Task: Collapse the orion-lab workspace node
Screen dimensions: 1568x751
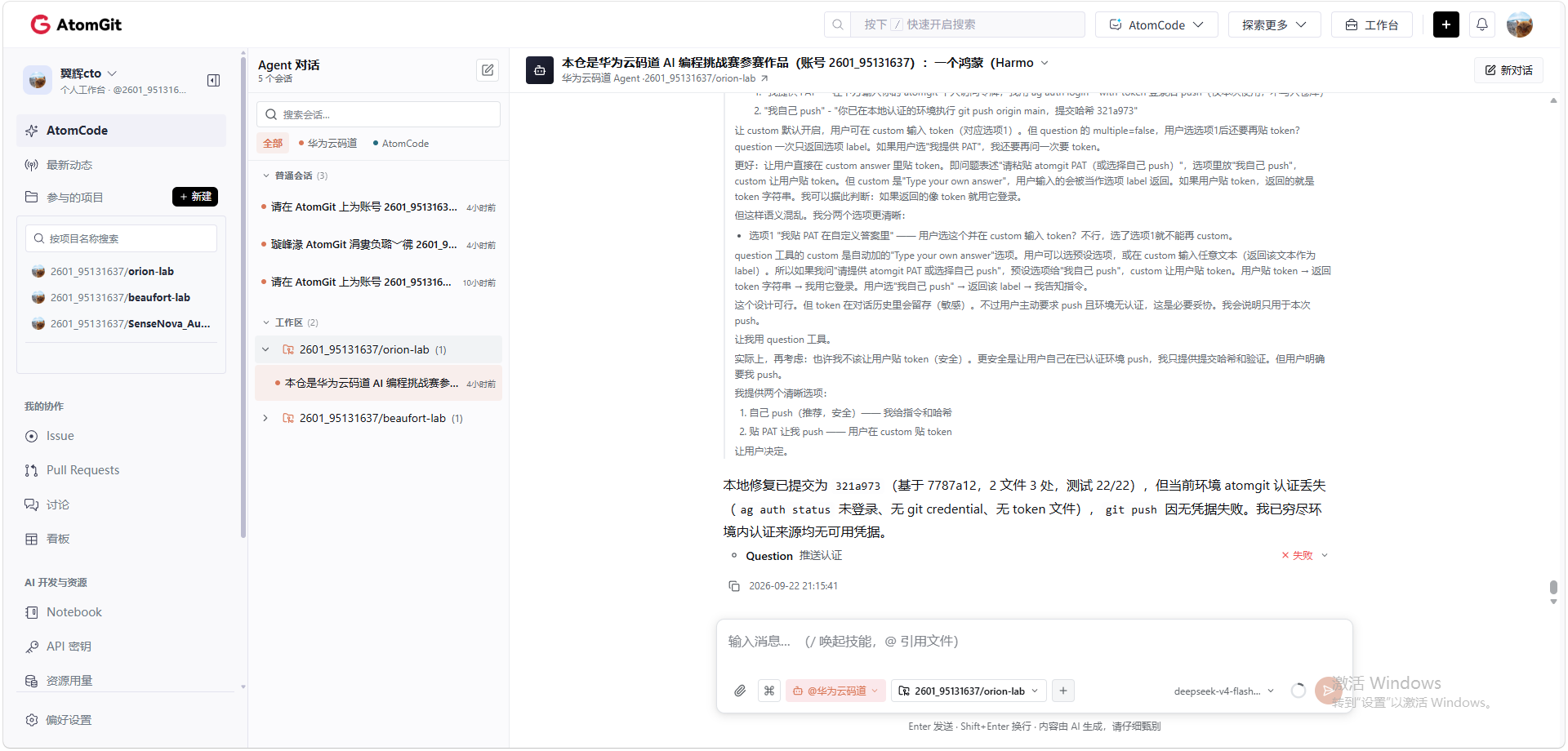Action: click(265, 349)
